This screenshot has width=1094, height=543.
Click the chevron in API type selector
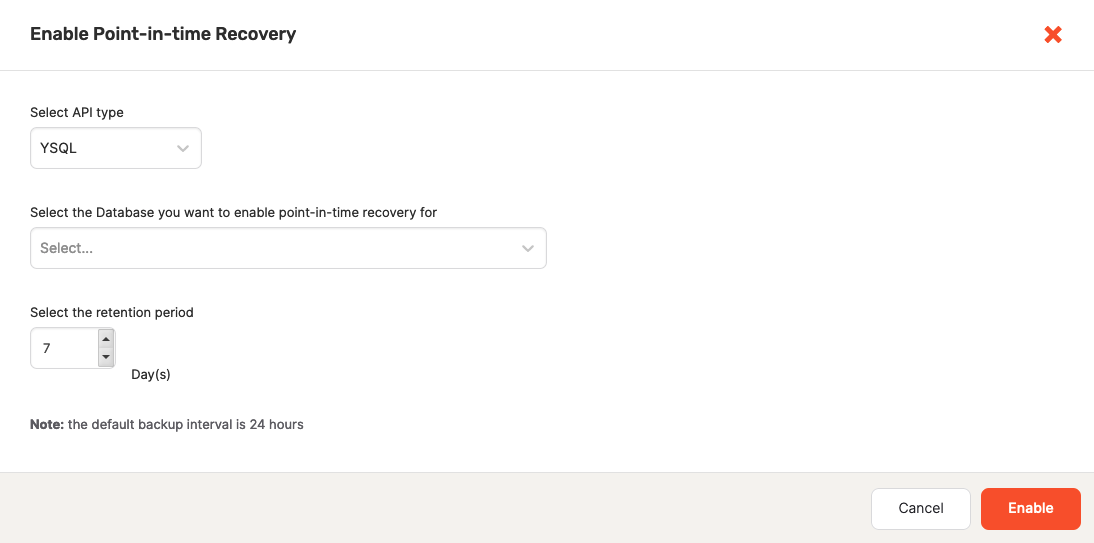[183, 148]
